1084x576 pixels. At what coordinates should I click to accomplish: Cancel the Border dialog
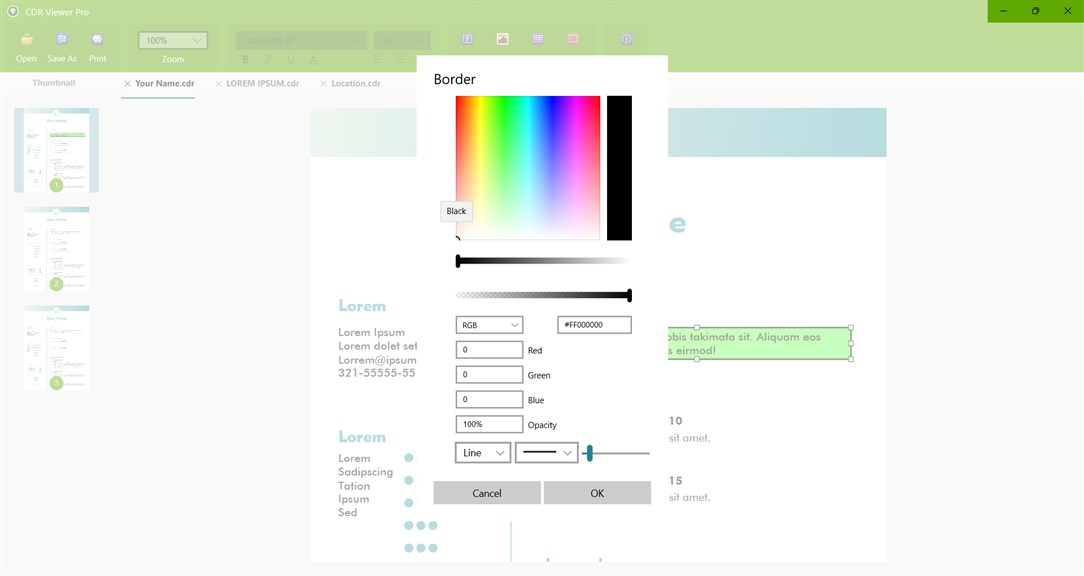tap(486, 492)
